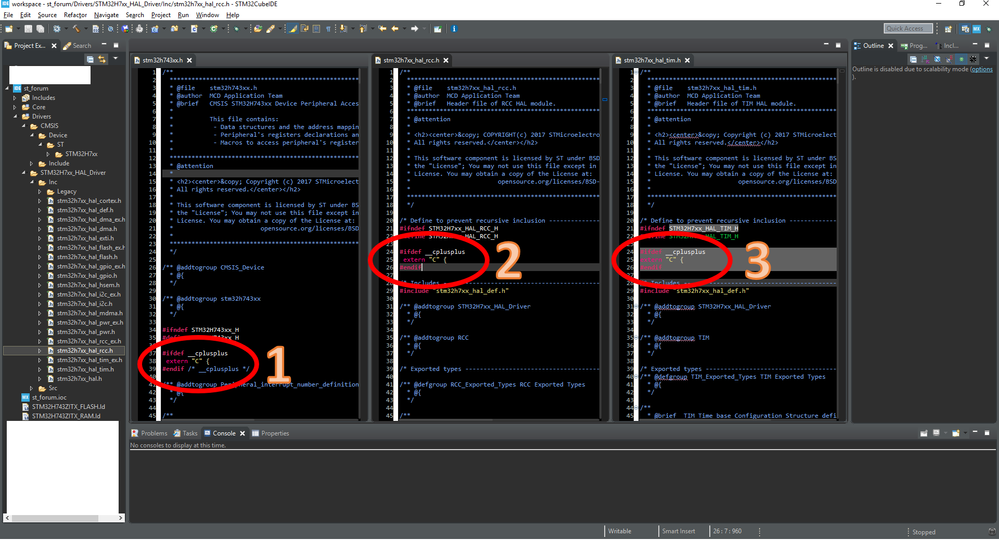Open Perspective icon next to Quick Access
Image resolution: width=999 pixels, height=540 pixels.
click(948, 29)
